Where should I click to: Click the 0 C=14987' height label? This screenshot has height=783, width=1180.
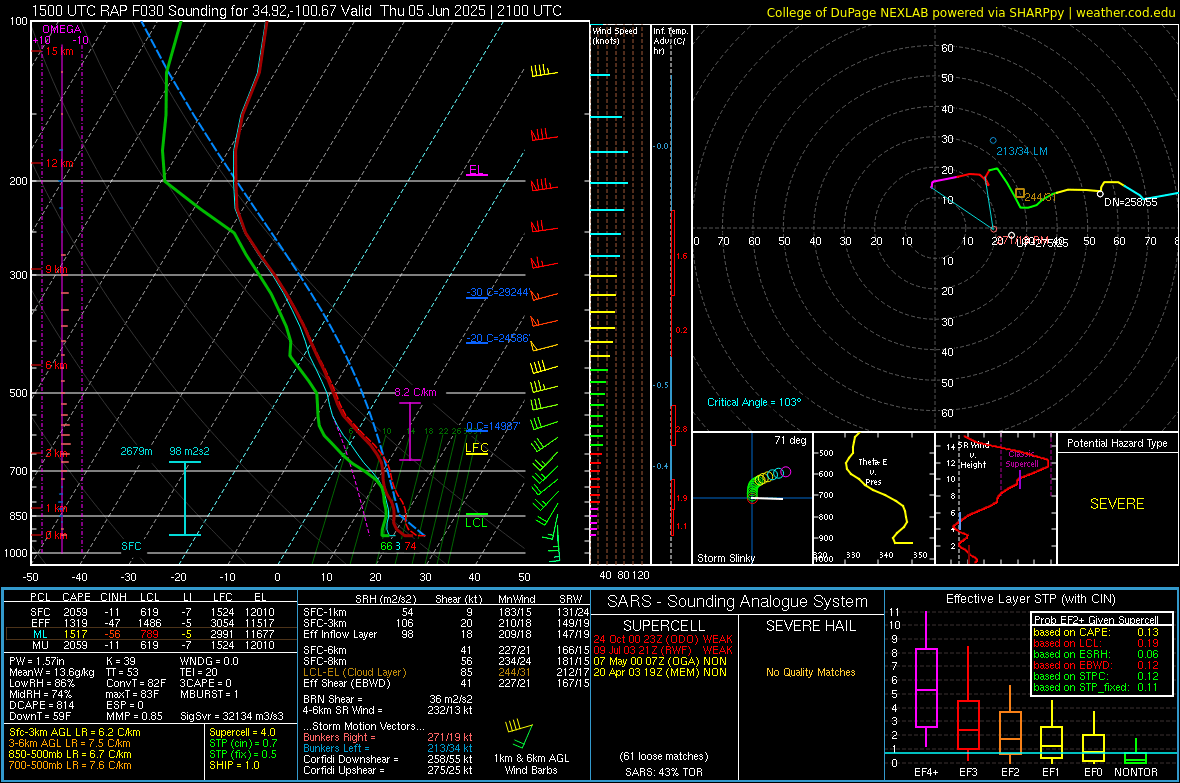pos(493,426)
